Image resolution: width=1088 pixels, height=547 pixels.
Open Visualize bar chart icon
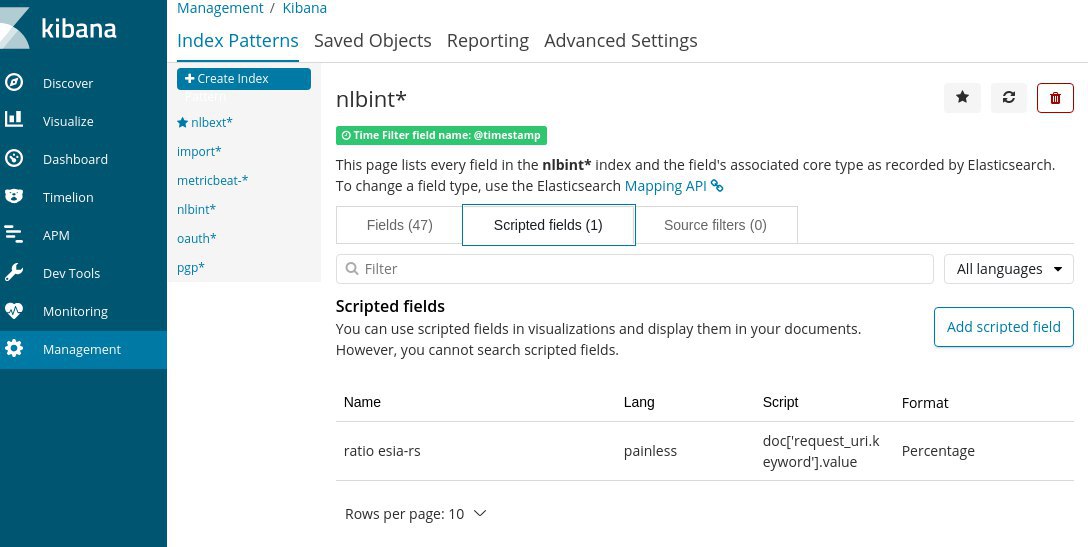click(14, 119)
